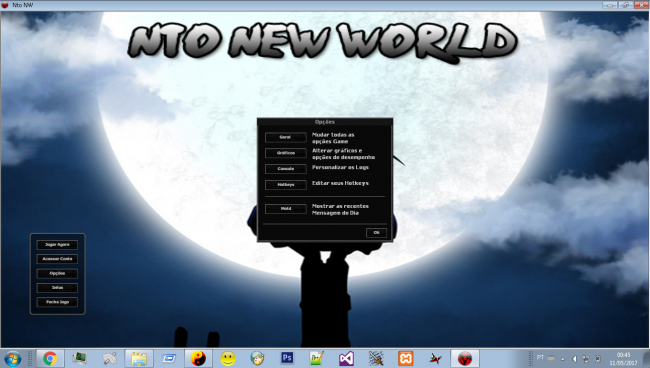
Task: Open the Hotkeys editor button
Action: (286, 184)
